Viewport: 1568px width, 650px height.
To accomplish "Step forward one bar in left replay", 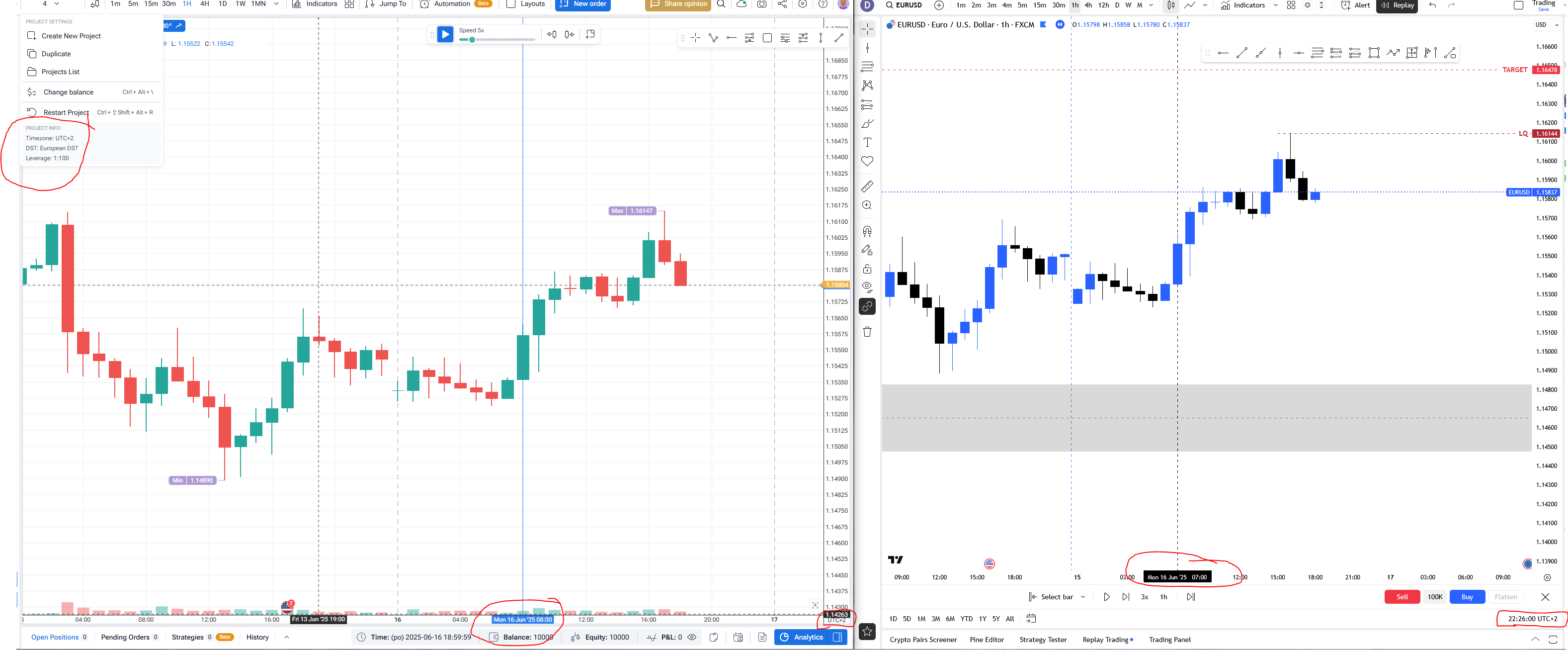I will [x=569, y=34].
